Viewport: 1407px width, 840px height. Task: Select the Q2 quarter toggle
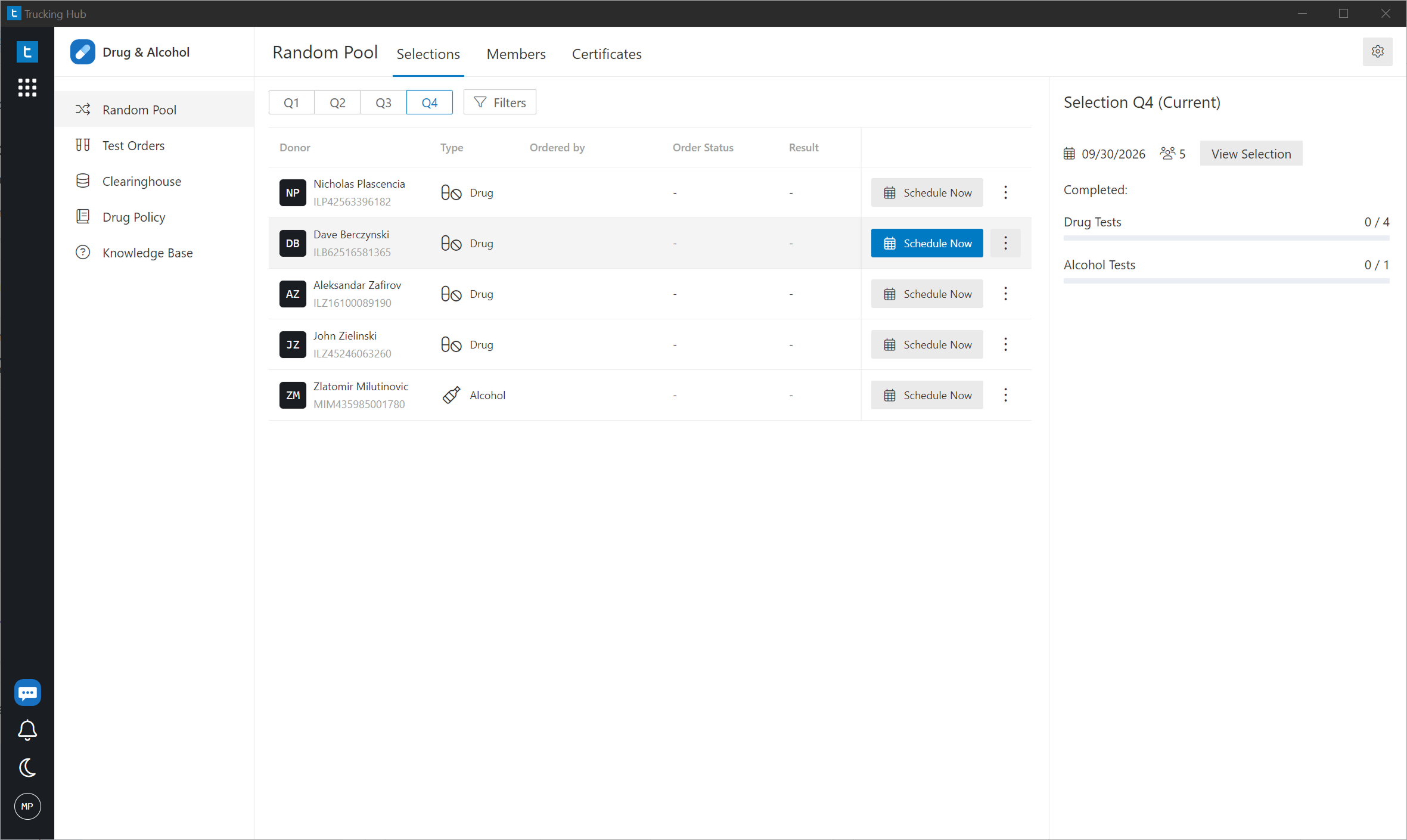(337, 102)
